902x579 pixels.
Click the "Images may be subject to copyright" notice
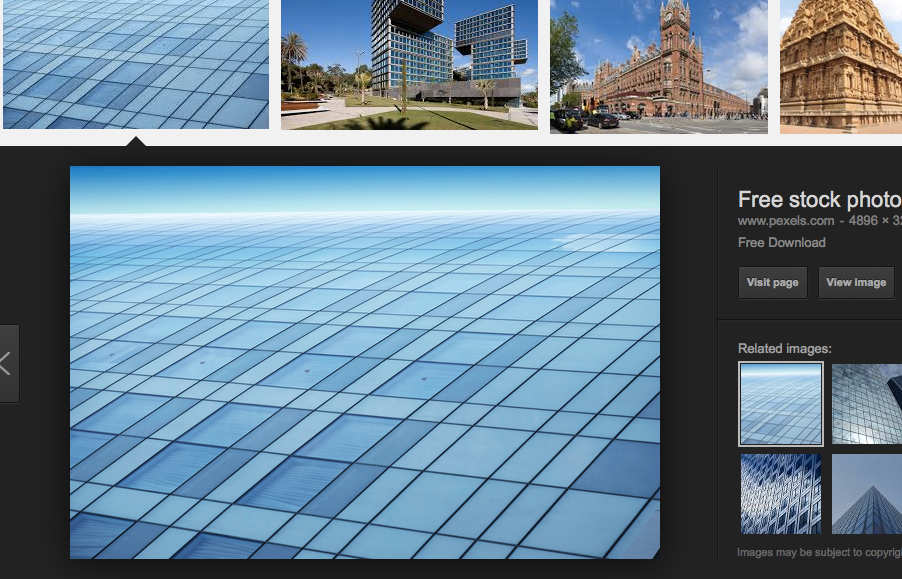click(x=819, y=552)
